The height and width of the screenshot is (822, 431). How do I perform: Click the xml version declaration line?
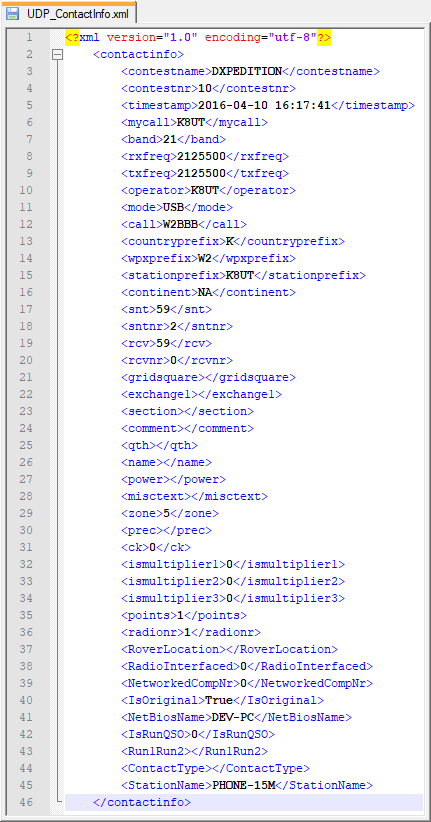(x=198, y=37)
